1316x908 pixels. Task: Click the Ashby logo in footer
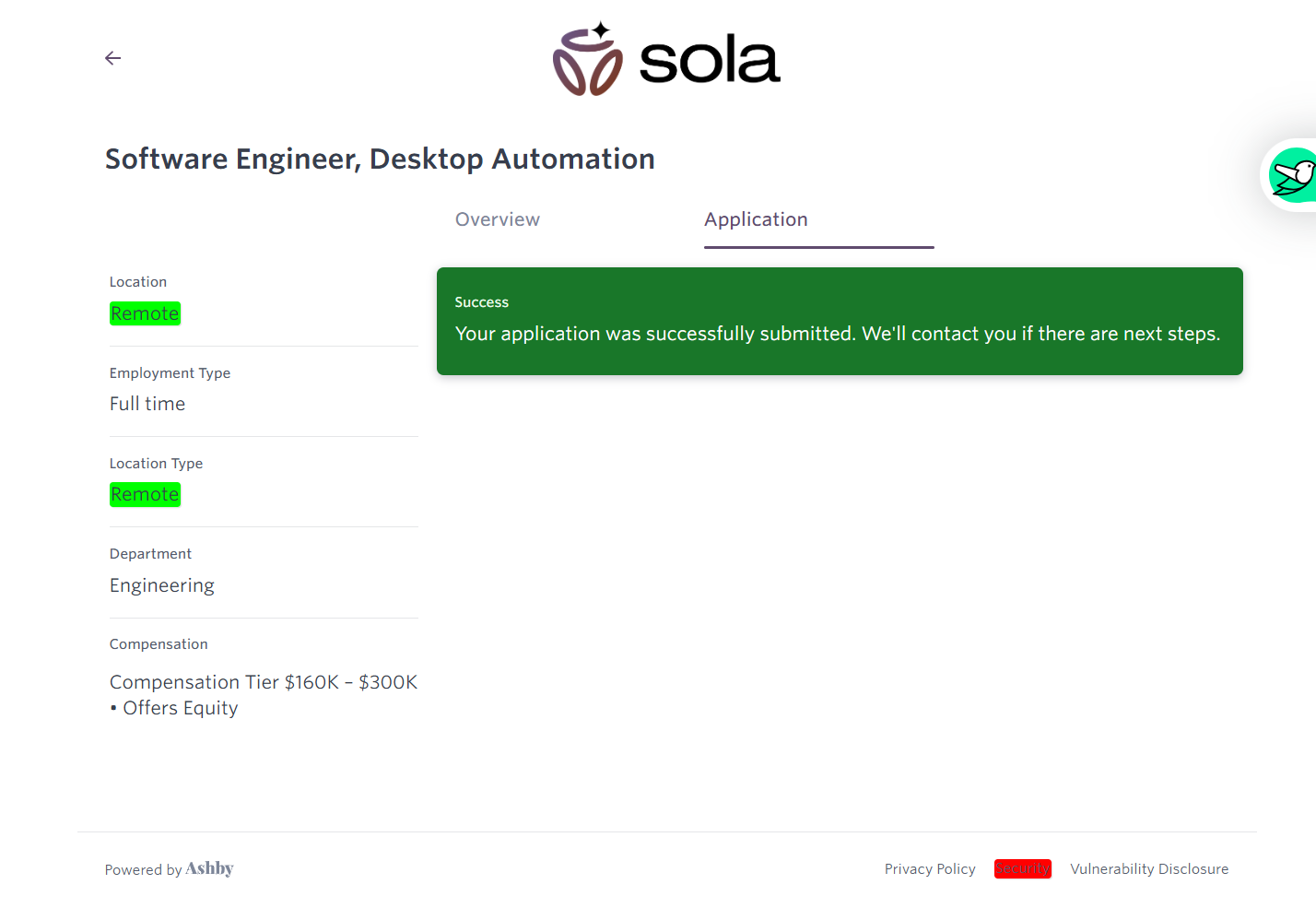(x=210, y=868)
